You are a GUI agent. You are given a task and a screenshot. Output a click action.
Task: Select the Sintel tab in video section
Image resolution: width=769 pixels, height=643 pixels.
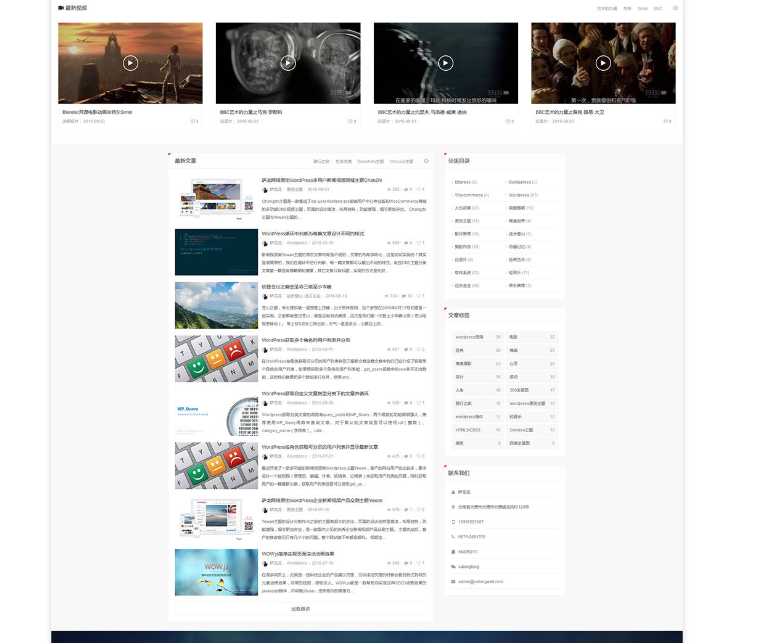pyautogui.click(x=642, y=7)
